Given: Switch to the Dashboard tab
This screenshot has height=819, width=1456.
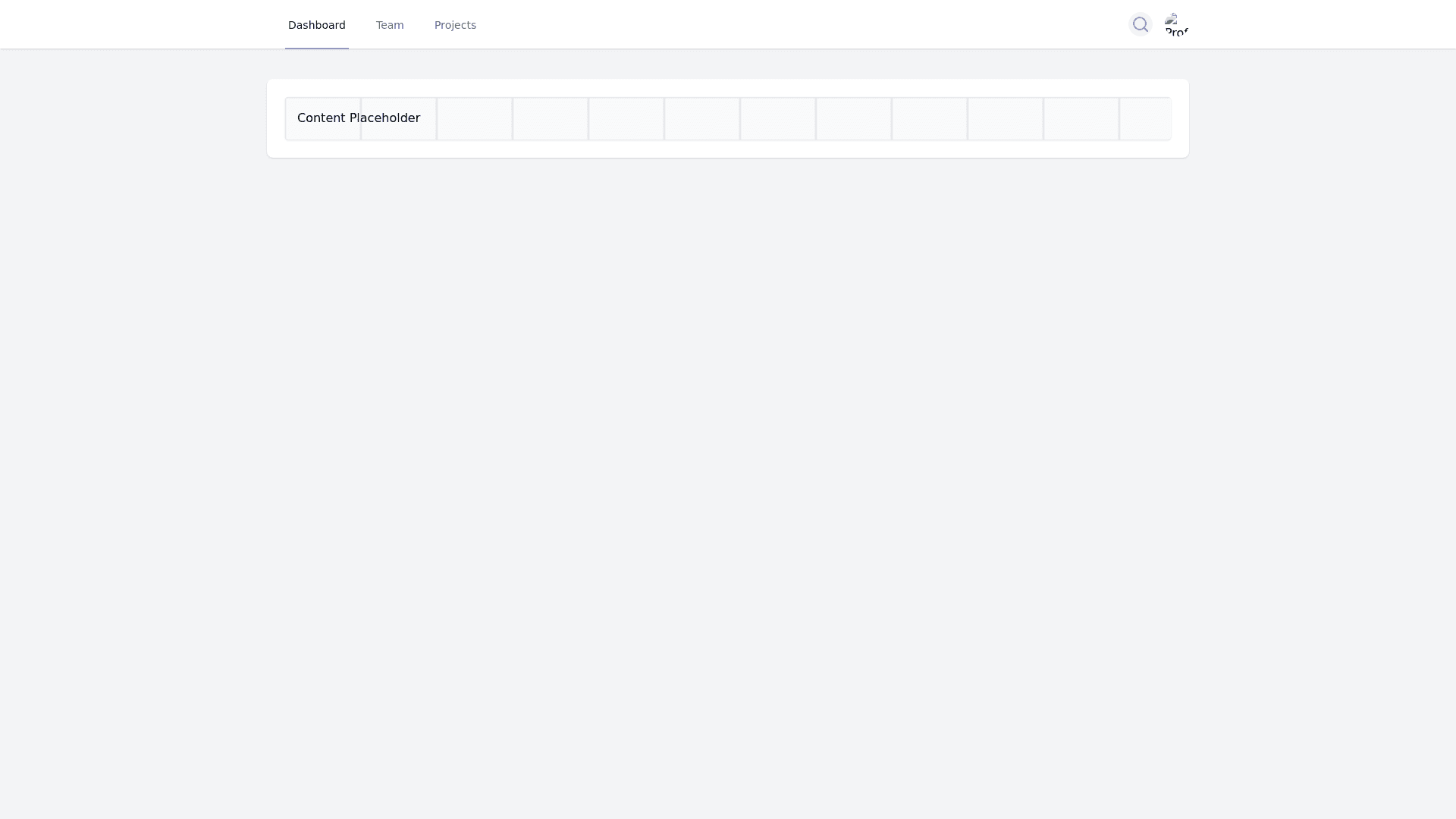Looking at the screenshot, I should pos(316,25).
